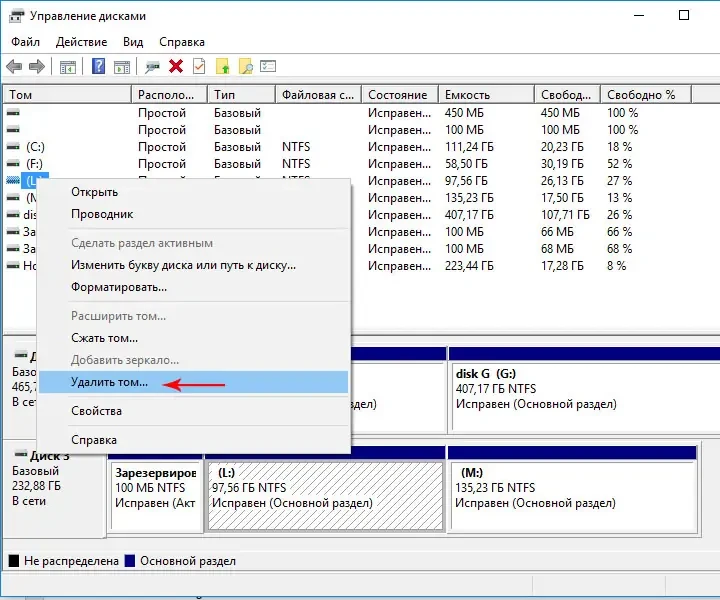The width and height of the screenshot is (720, 600).
Task: Click the yellow folder with green arrow icon
Action: point(223,67)
